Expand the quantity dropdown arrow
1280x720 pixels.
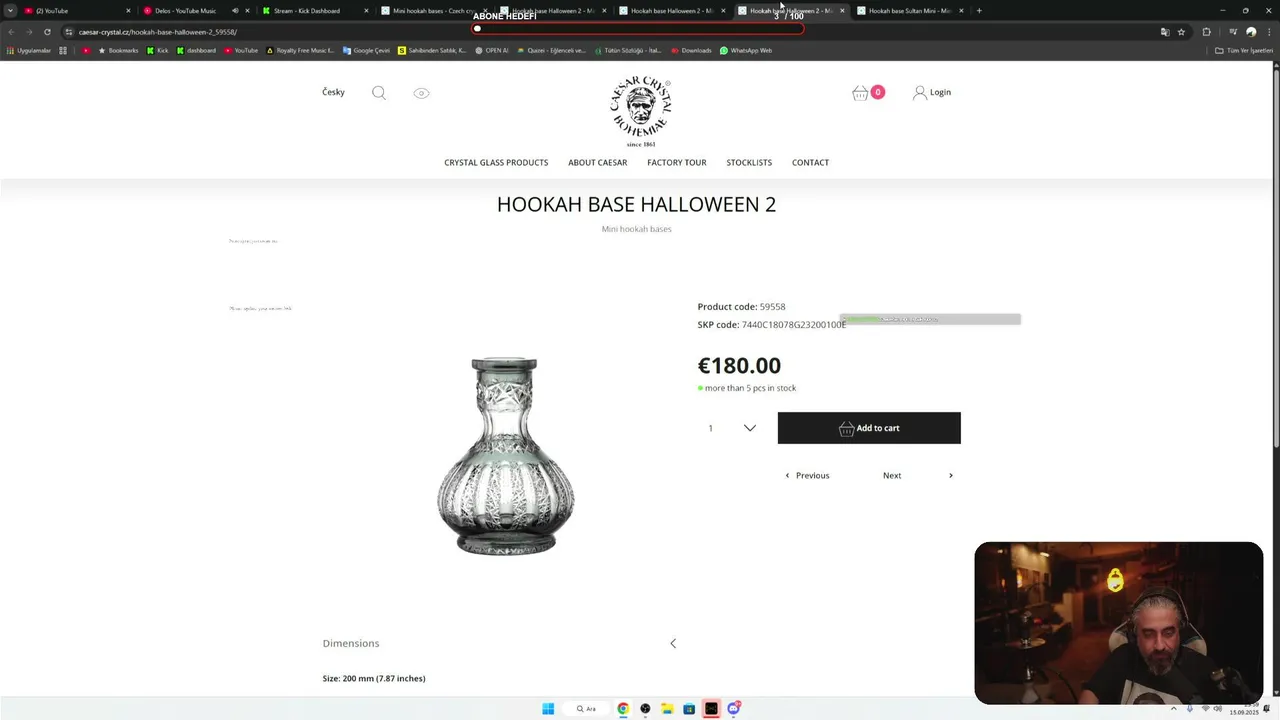click(x=750, y=428)
